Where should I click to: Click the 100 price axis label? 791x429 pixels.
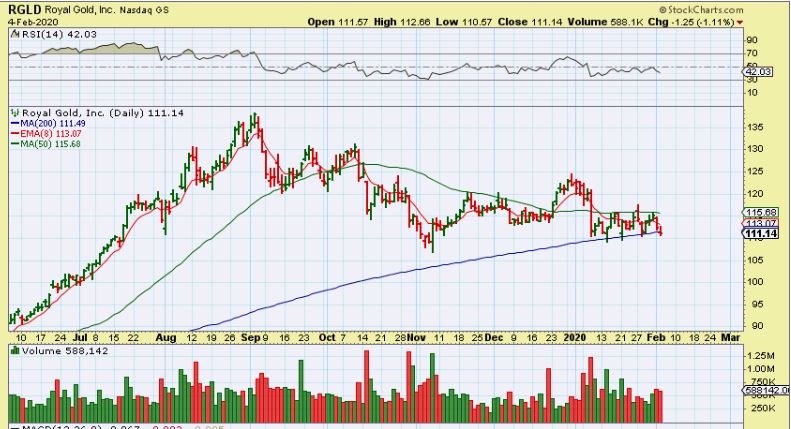click(754, 282)
